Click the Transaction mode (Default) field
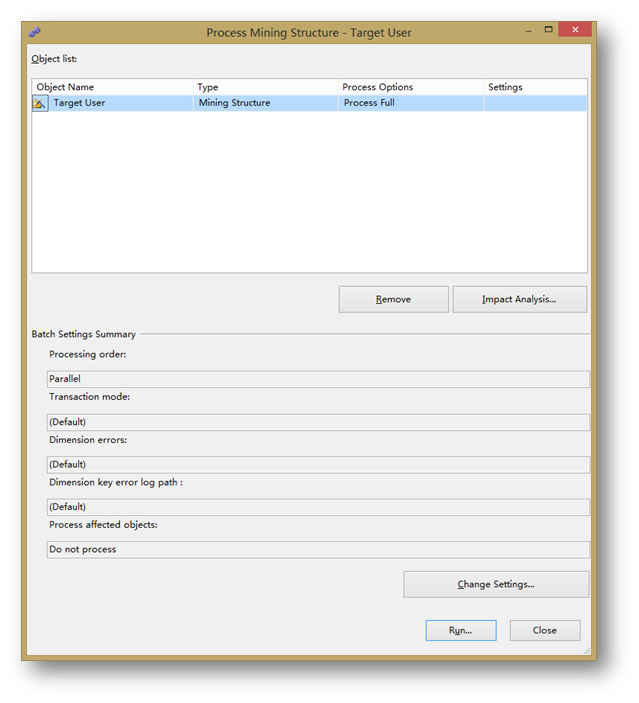Screen dimensions: 639x703 pyautogui.click(x=318, y=422)
